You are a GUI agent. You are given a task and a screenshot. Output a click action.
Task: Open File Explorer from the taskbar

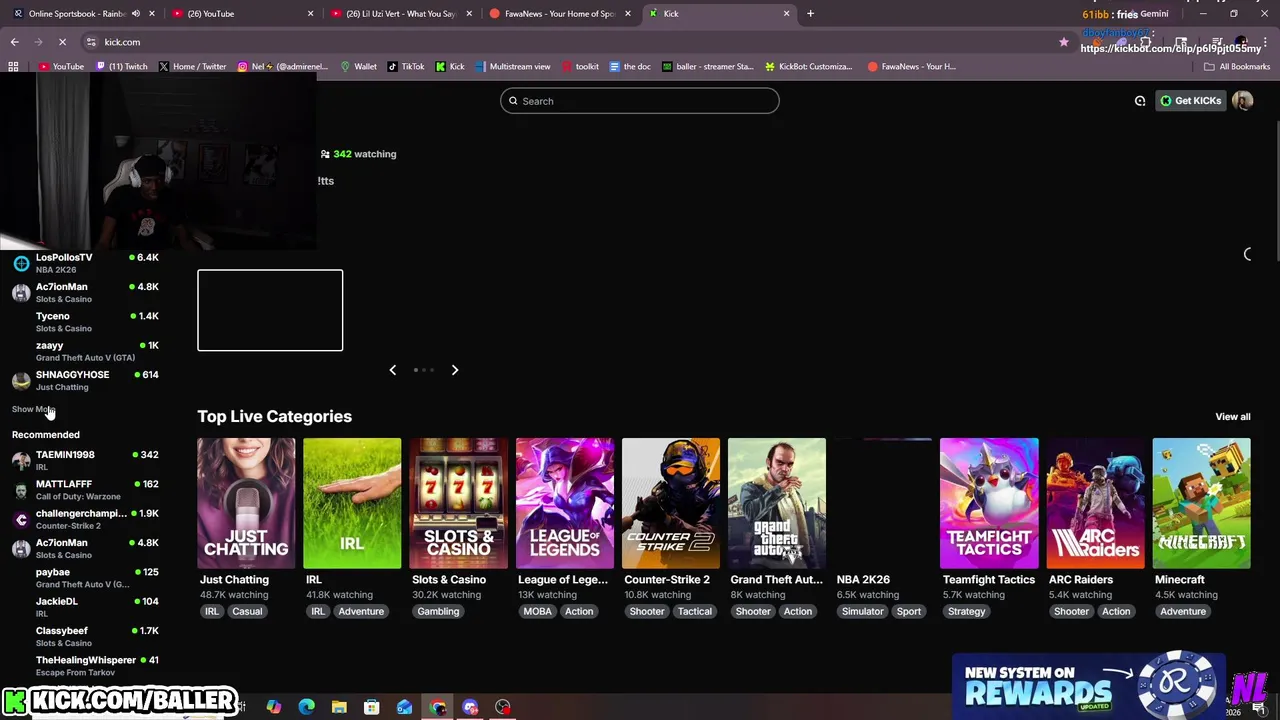click(x=339, y=708)
